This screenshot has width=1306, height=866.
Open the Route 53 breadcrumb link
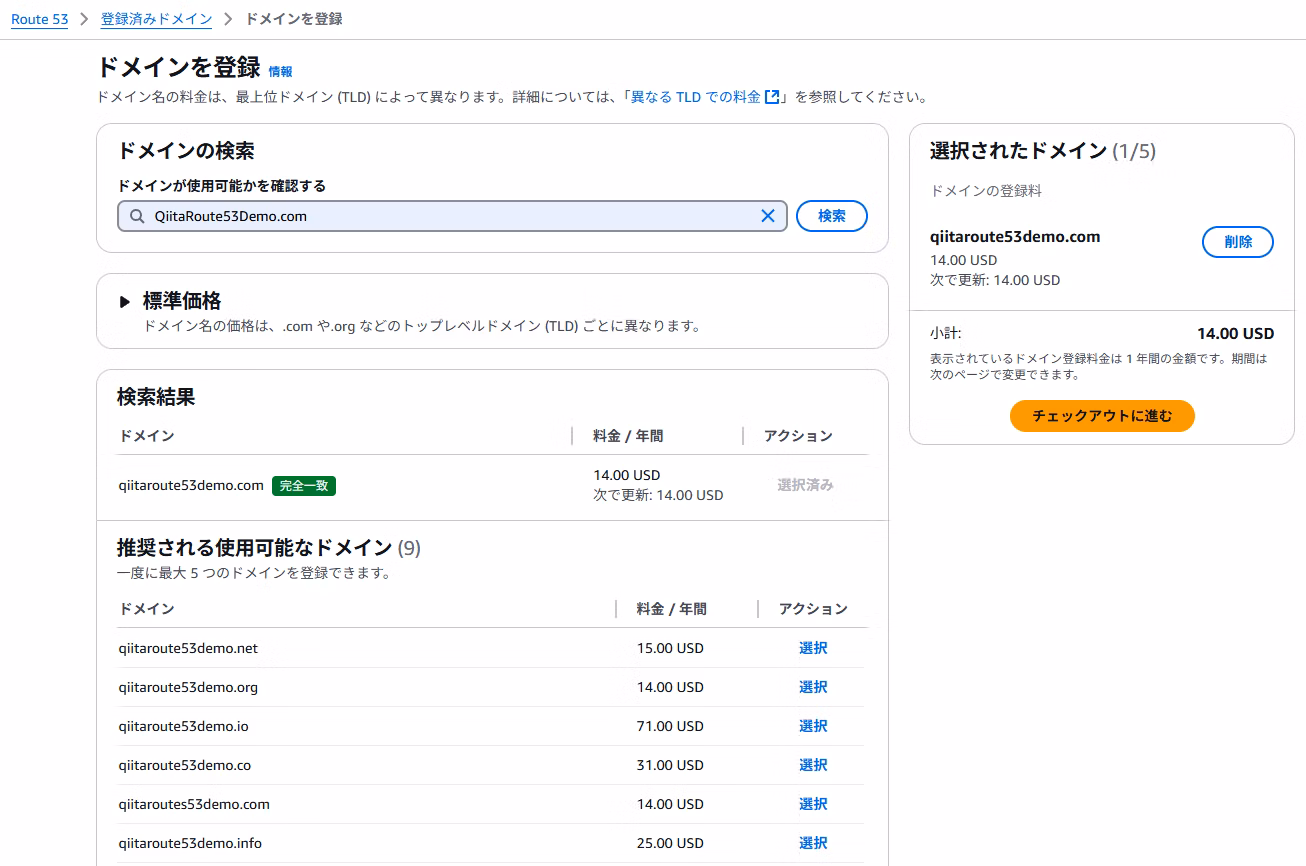point(39,19)
